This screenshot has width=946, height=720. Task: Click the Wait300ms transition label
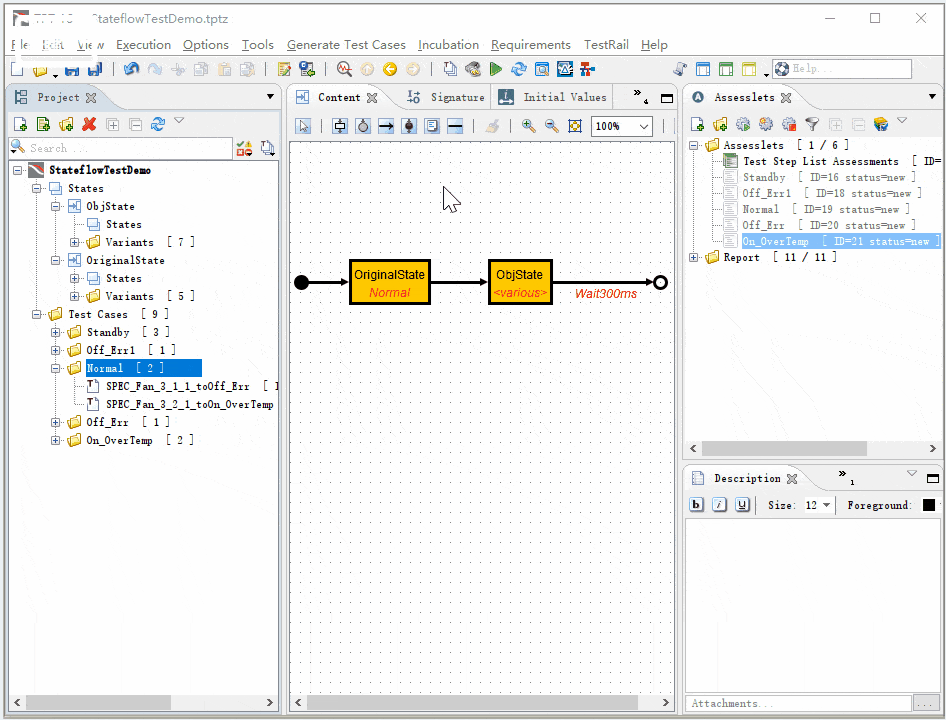pyautogui.click(x=606, y=293)
